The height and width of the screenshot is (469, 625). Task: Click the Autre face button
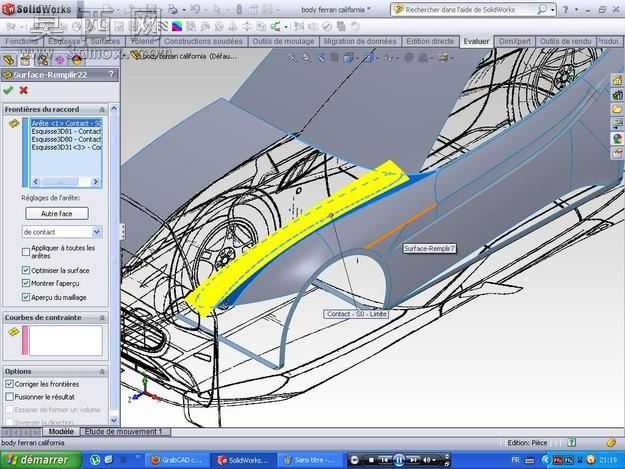click(x=57, y=214)
